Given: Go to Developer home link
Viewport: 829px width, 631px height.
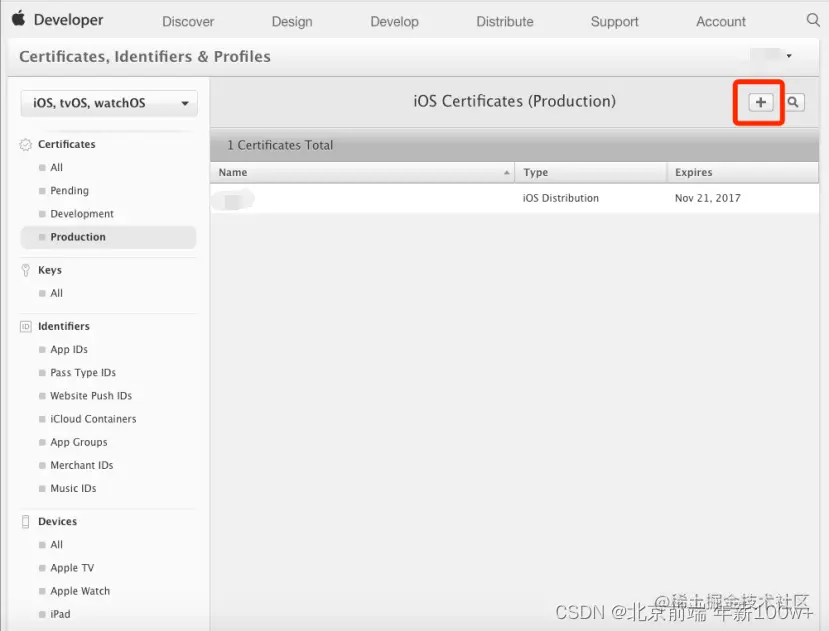Looking at the screenshot, I should (69, 20).
